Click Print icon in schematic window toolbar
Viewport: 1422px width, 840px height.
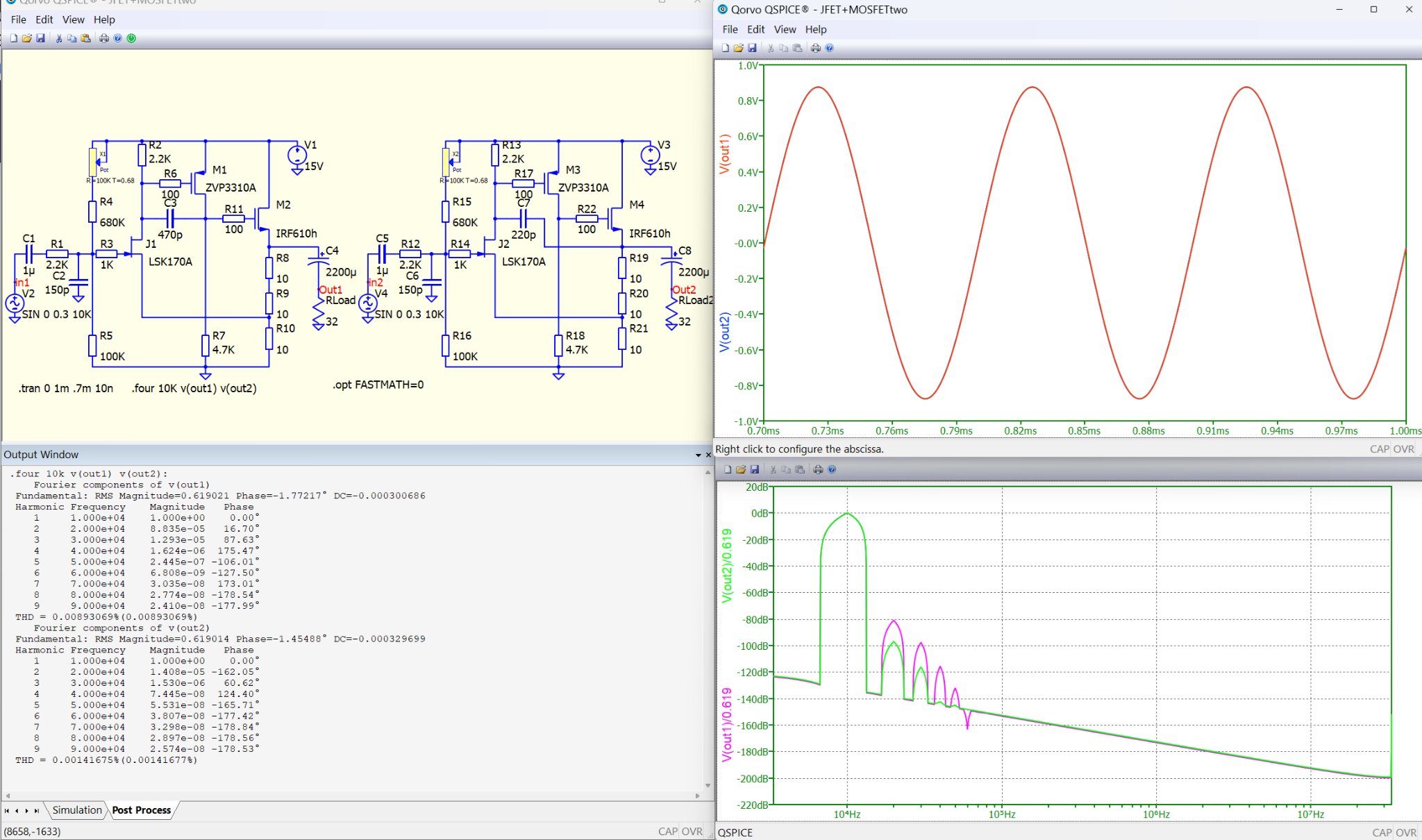tap(104, 38)
